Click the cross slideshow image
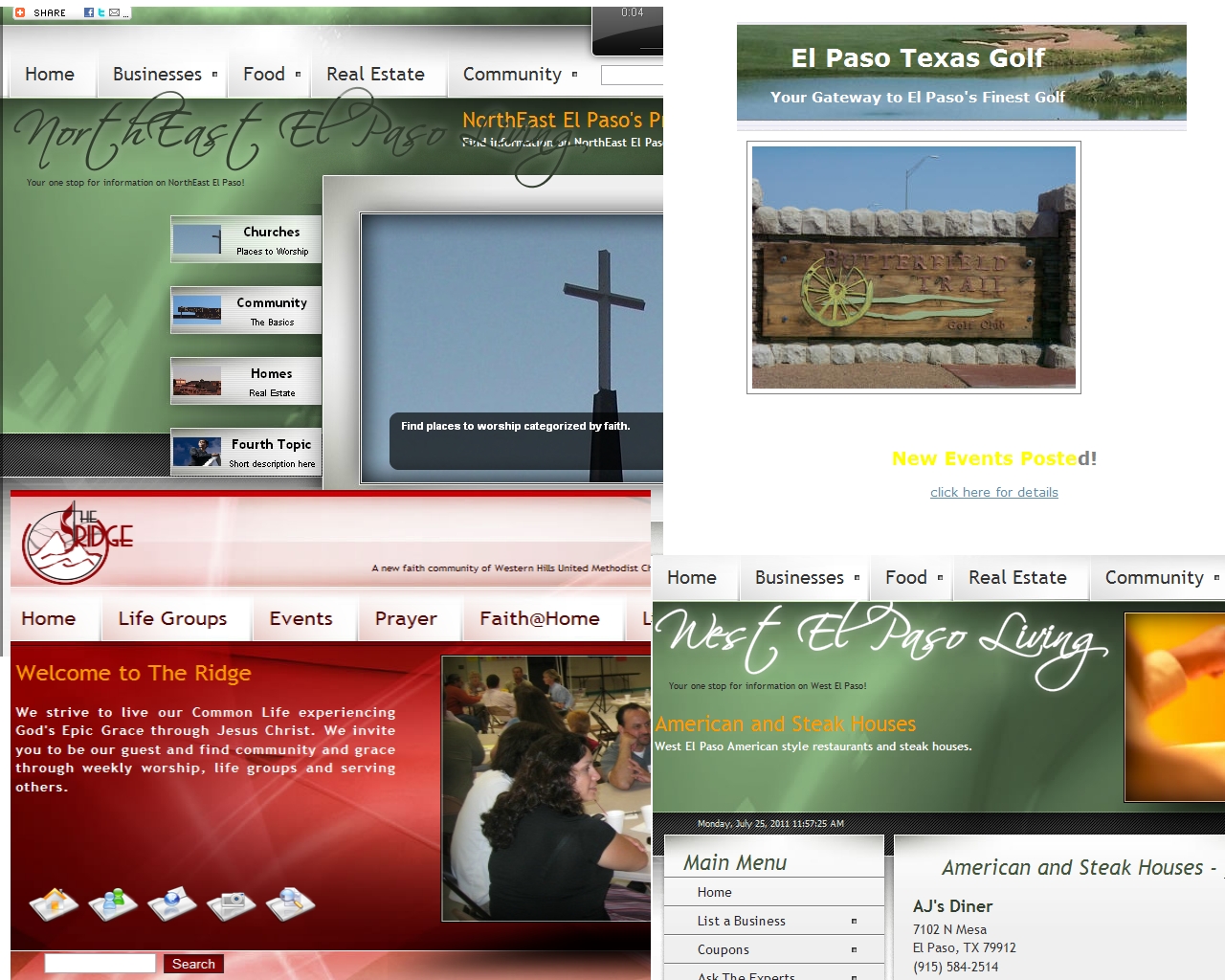This screenshot has width=1225, height=980. coord(512,348)
